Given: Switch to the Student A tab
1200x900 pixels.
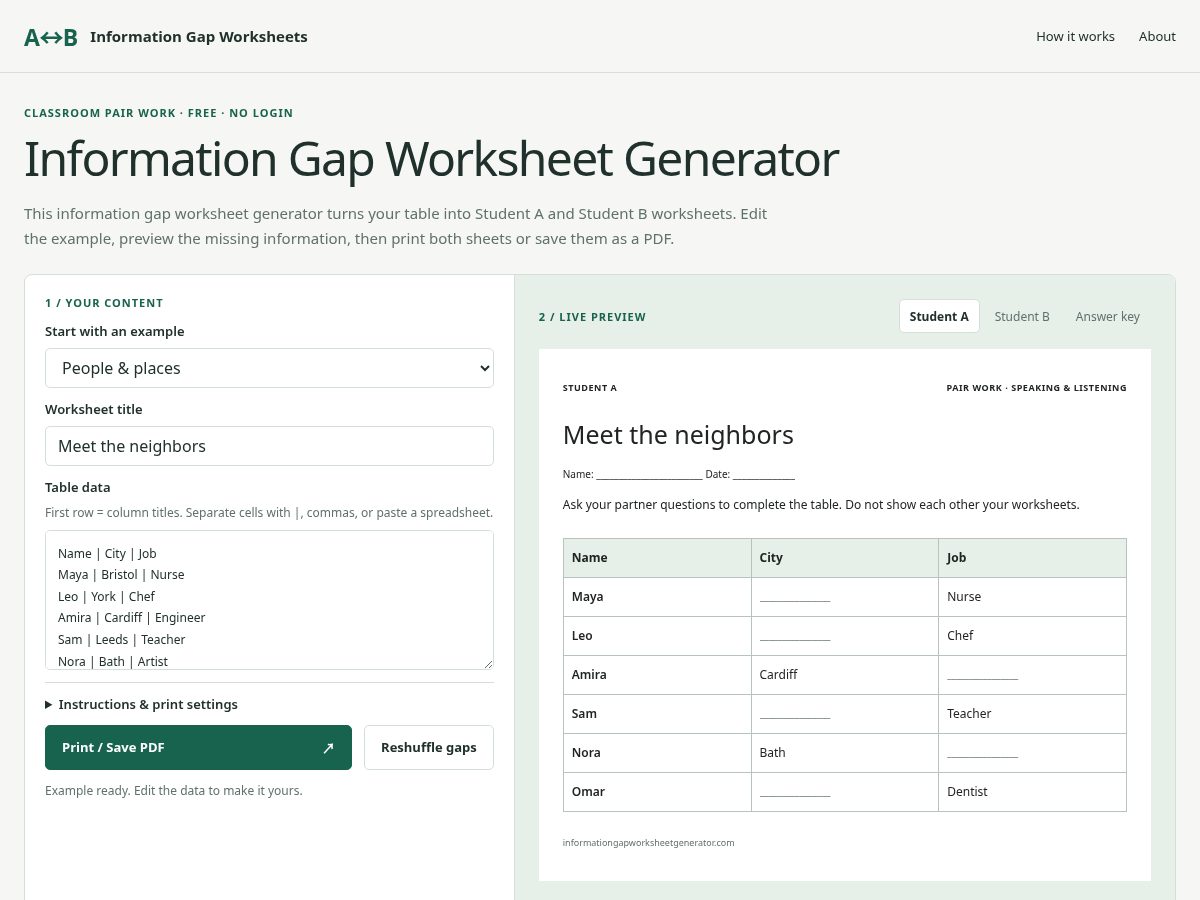Looking at the screenshot, I should tap(939, 316).
